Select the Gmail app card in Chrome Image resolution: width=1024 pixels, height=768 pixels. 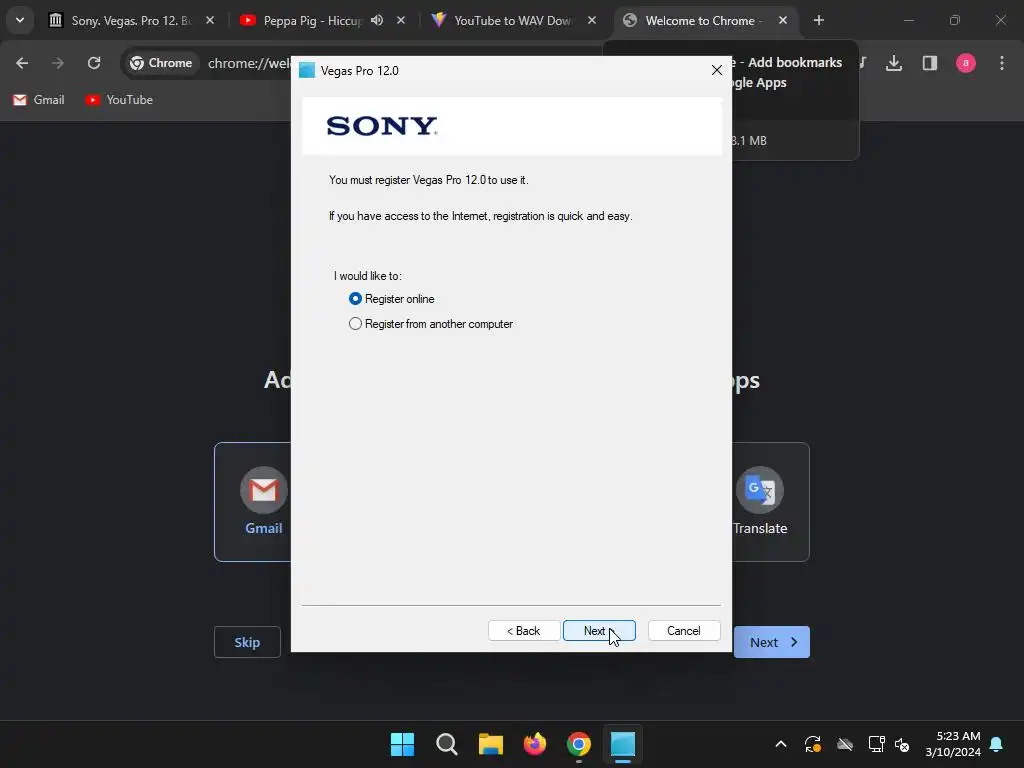point(253,502)
